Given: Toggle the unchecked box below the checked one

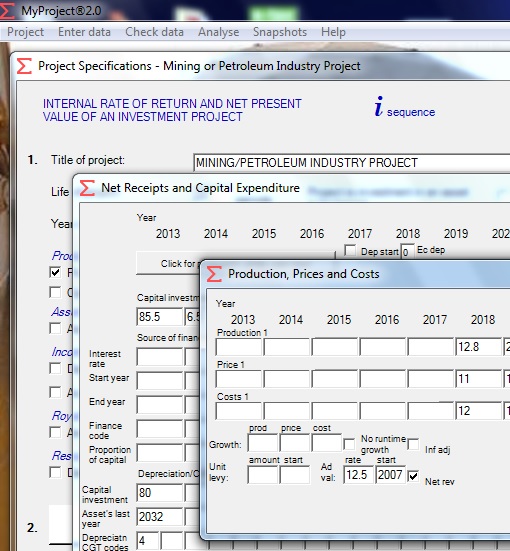Looking at the screenshot, I should (55, 292).
